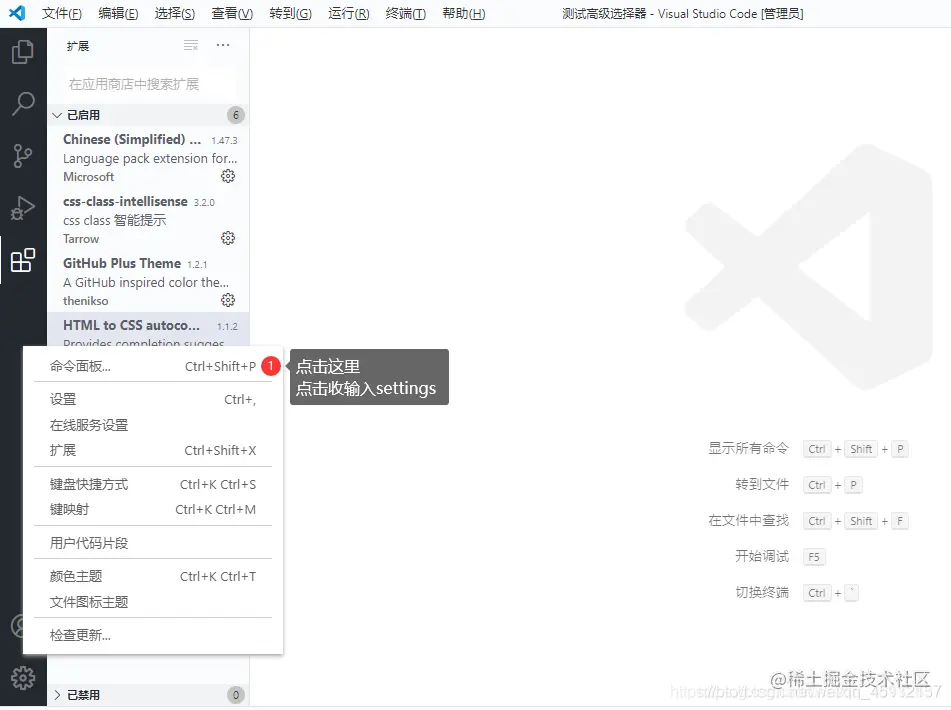Choose 颜色主题 menu entry

pyautogui.click(x=153, y=577)
